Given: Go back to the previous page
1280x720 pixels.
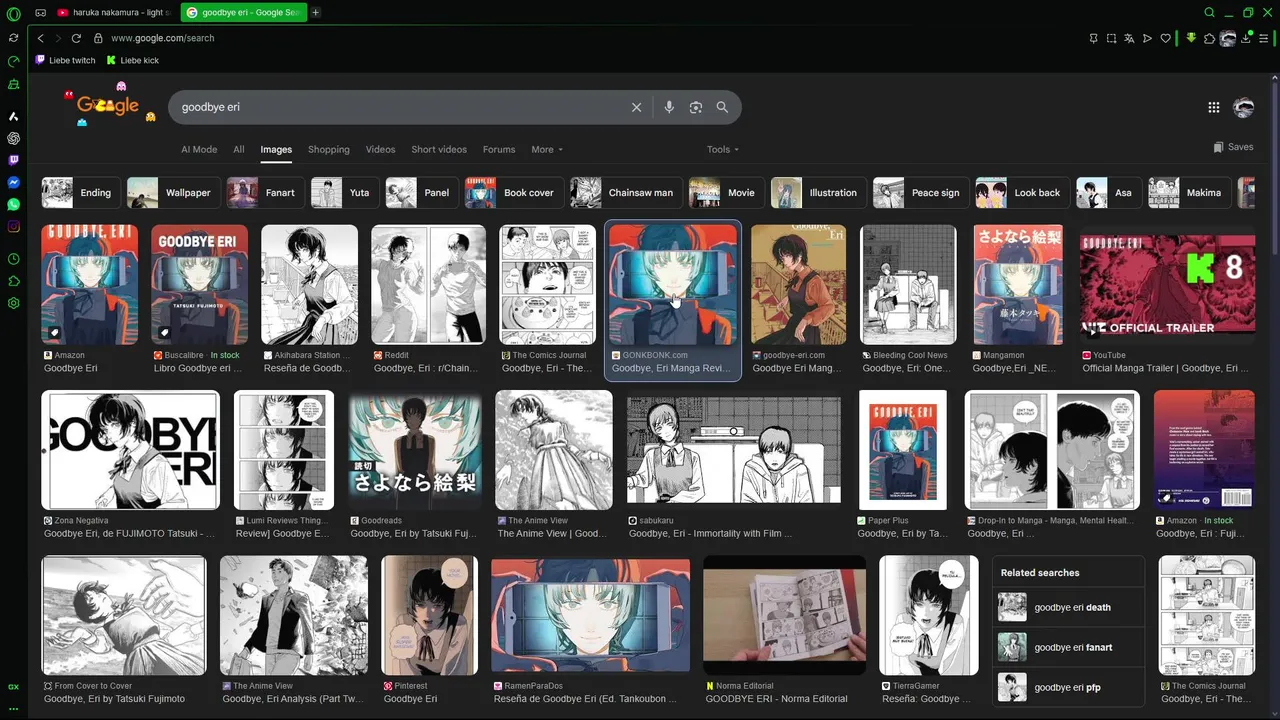Looking at the screenshot, I should 40,38.
